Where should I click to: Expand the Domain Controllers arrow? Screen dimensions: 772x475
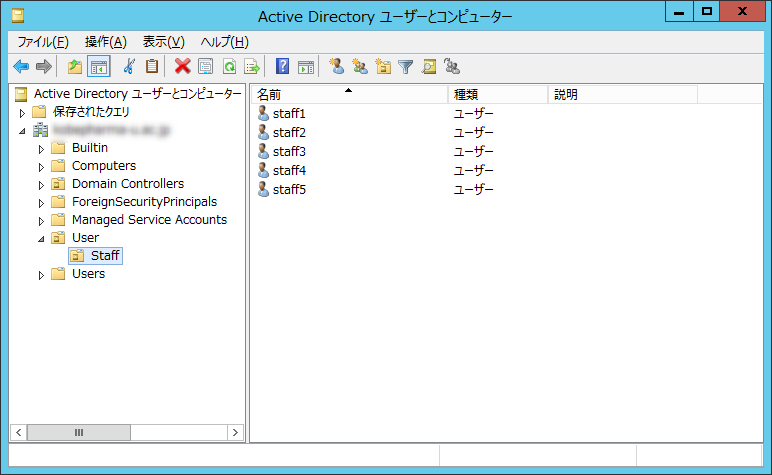pos(41,185)
